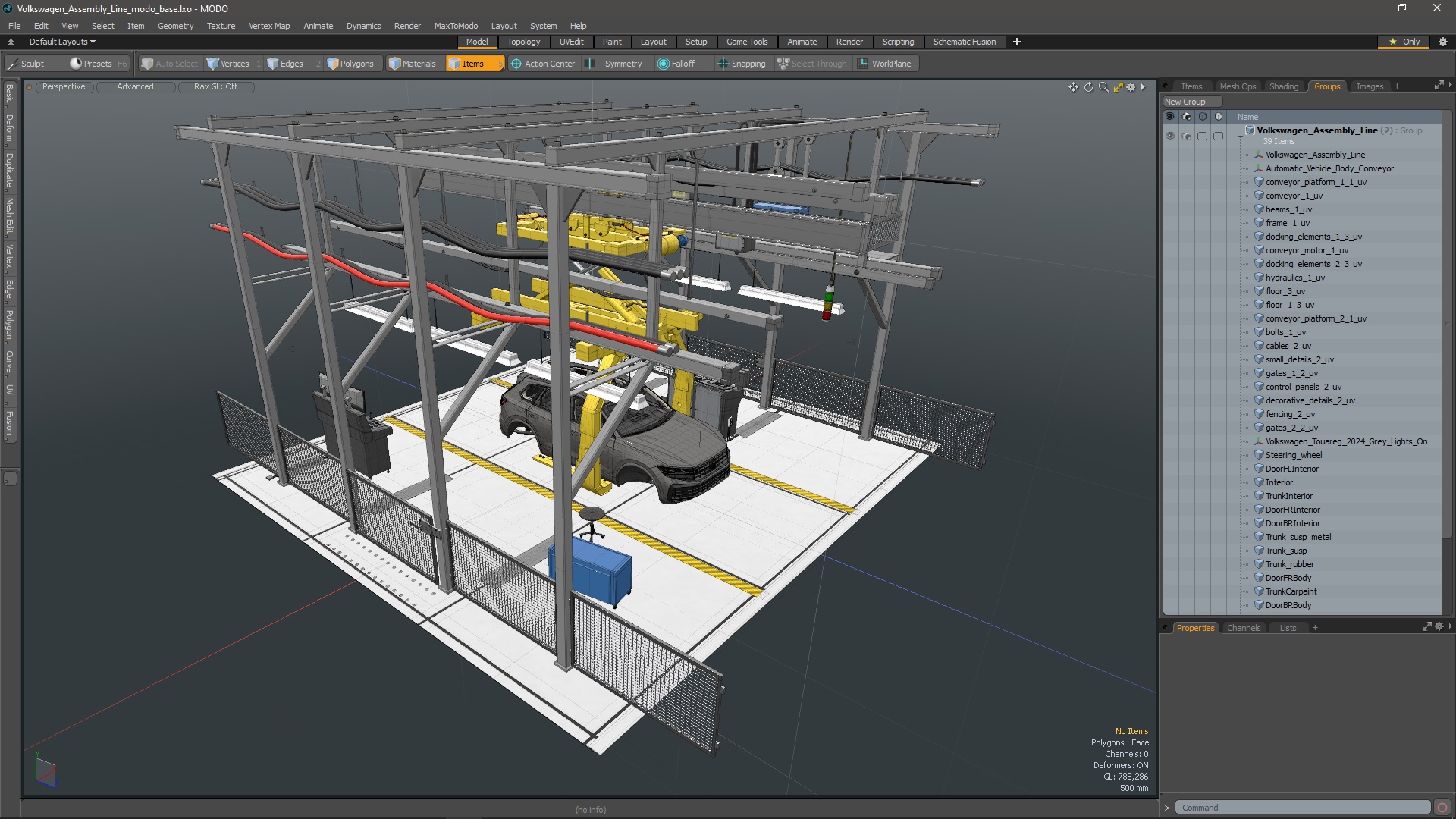Add a new layout tab with plus

tap(1017, 42)
